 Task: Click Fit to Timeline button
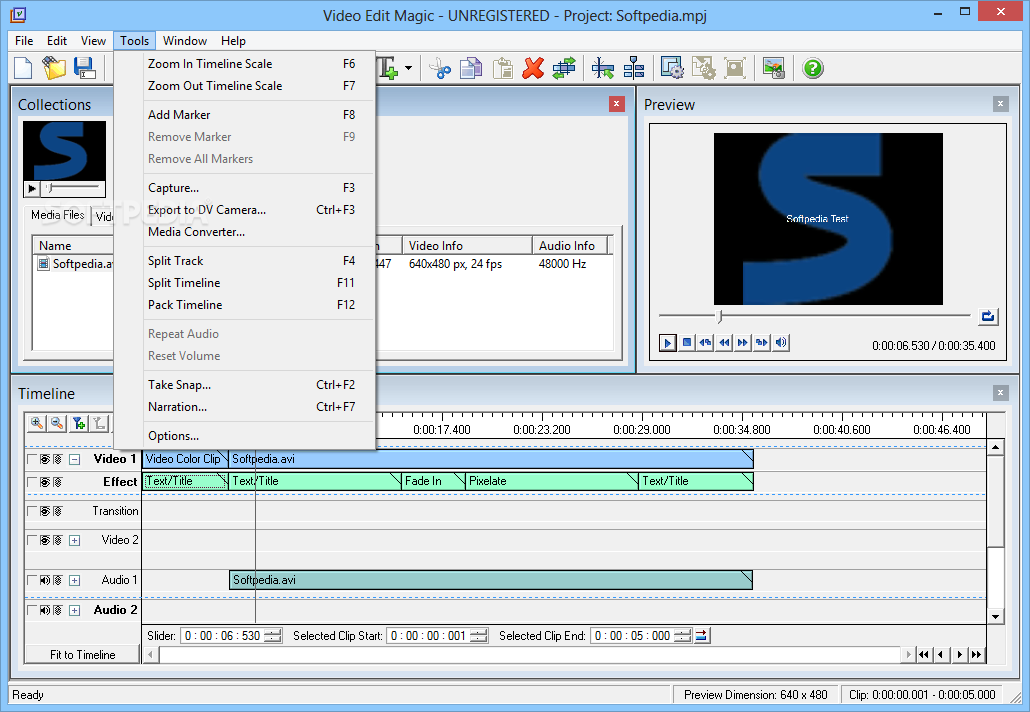pyautogui.click(x=83, y=655)
